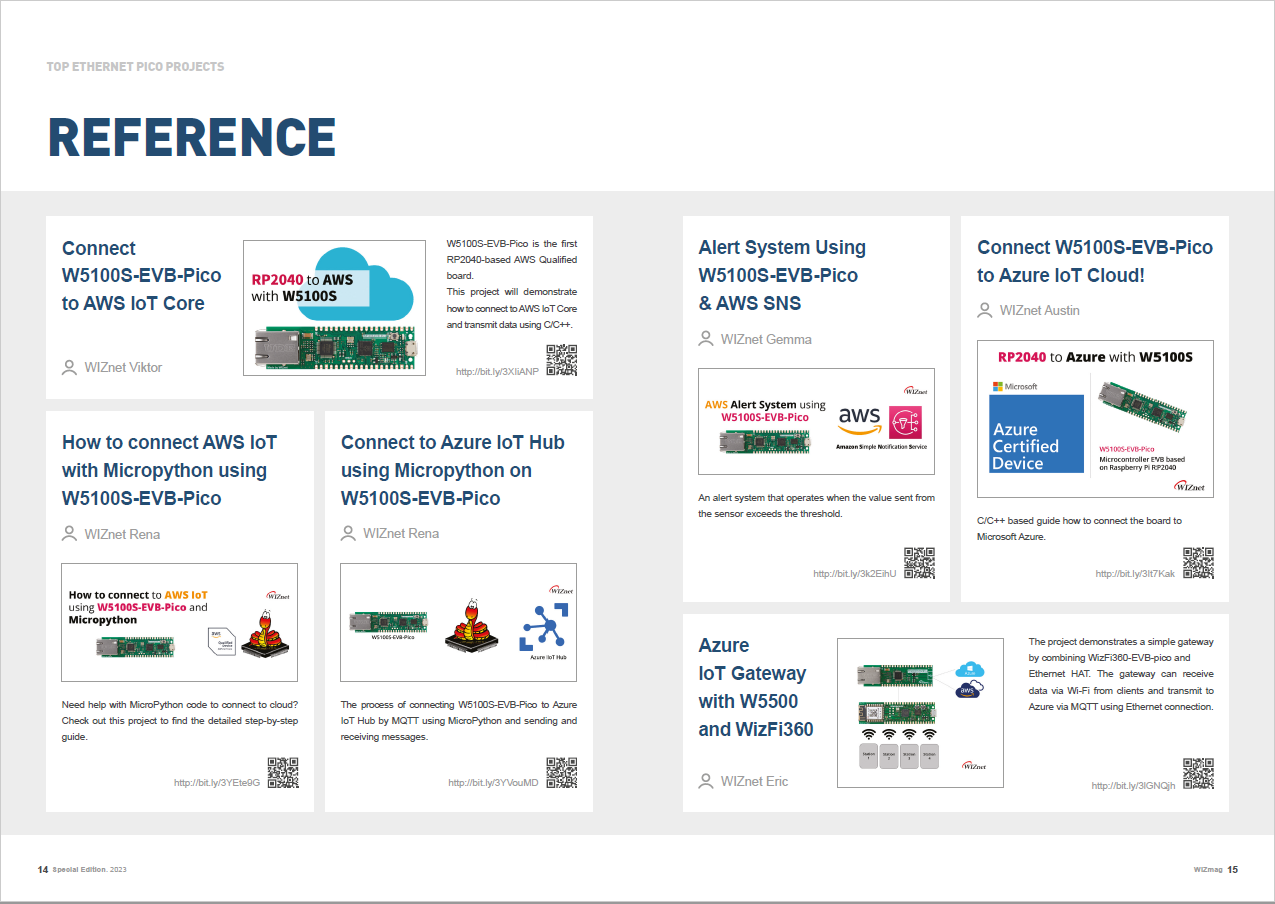Select title Connect W5100S-EVB-Pico to Azure IoT Cloud!
This screenshot has width=1275, height=904.
(x=1095, y=261)
